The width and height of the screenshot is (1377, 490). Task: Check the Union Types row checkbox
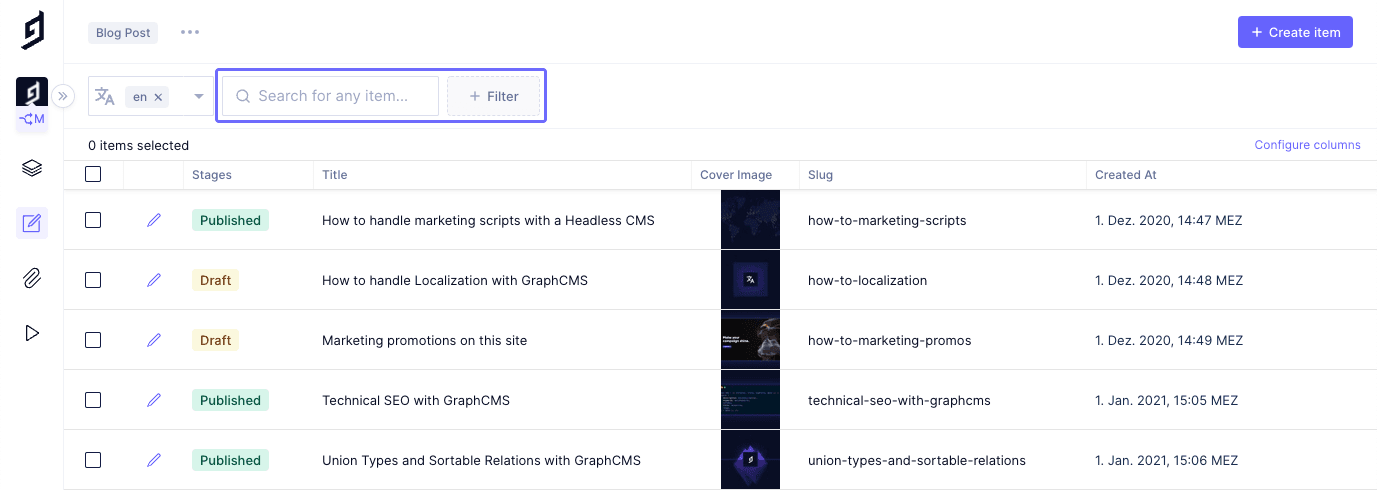(x=93, y=460)
